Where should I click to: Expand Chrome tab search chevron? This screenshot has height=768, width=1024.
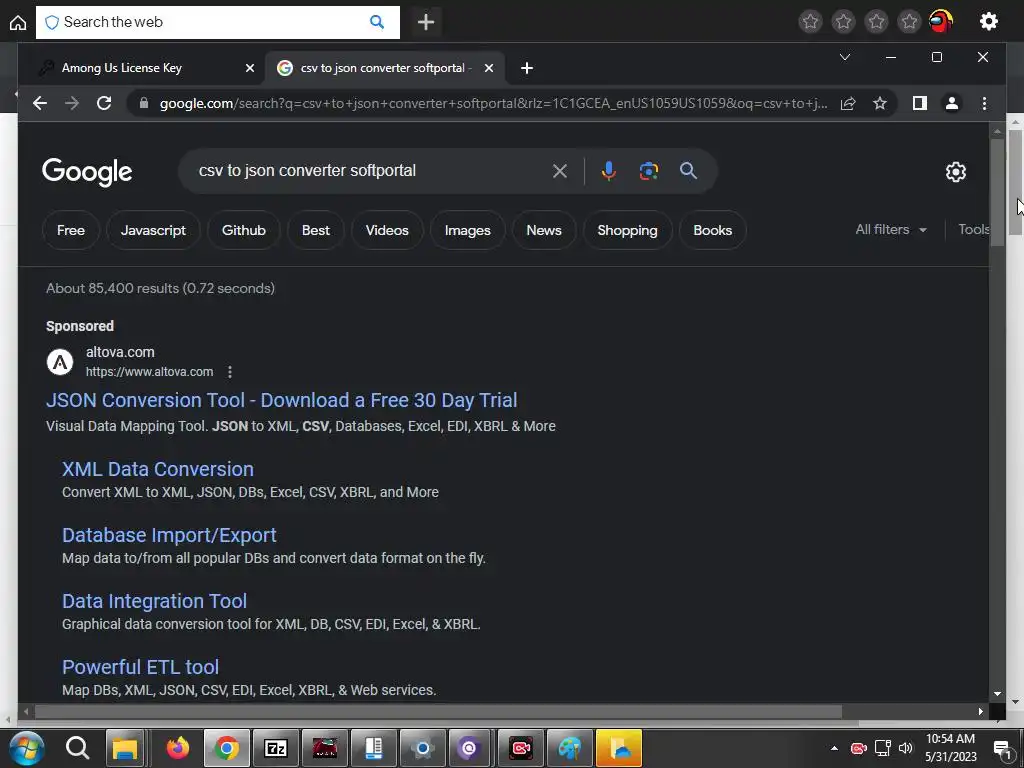[x=844, y=57]
